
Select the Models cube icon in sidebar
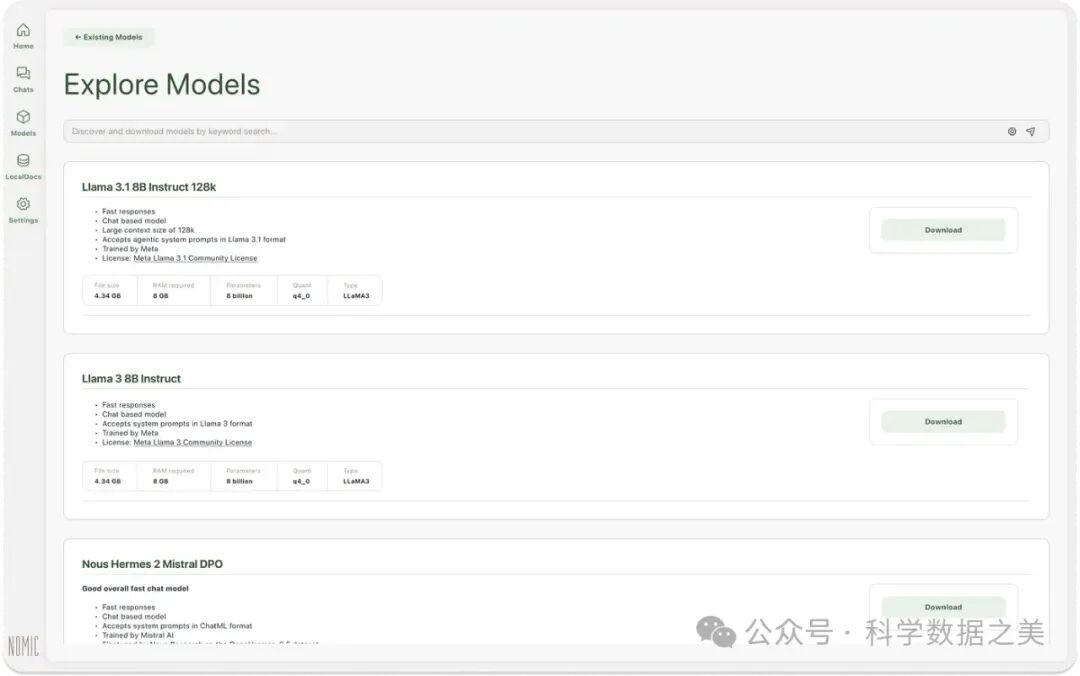[x=23, y=117]
